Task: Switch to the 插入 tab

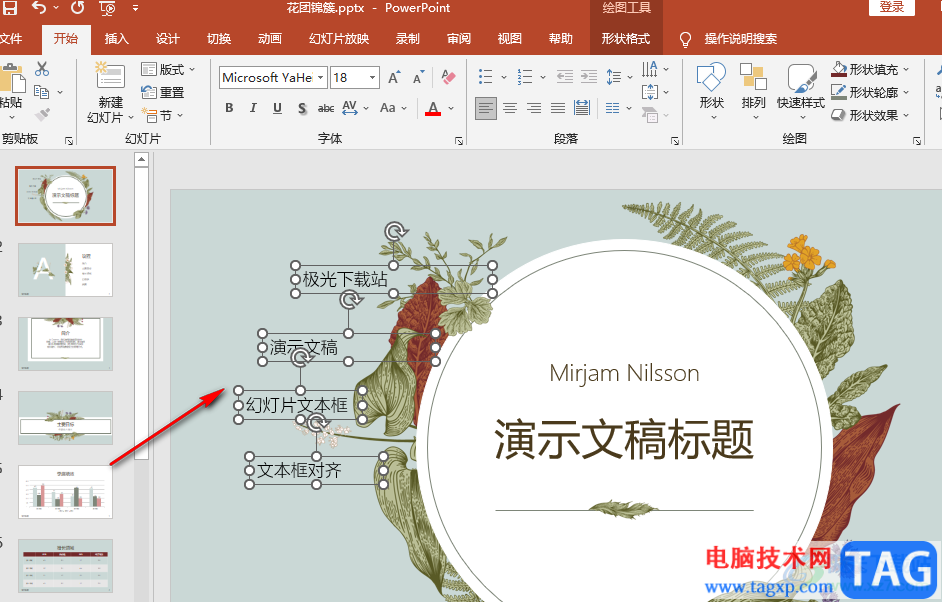Action: pos(117,39)
